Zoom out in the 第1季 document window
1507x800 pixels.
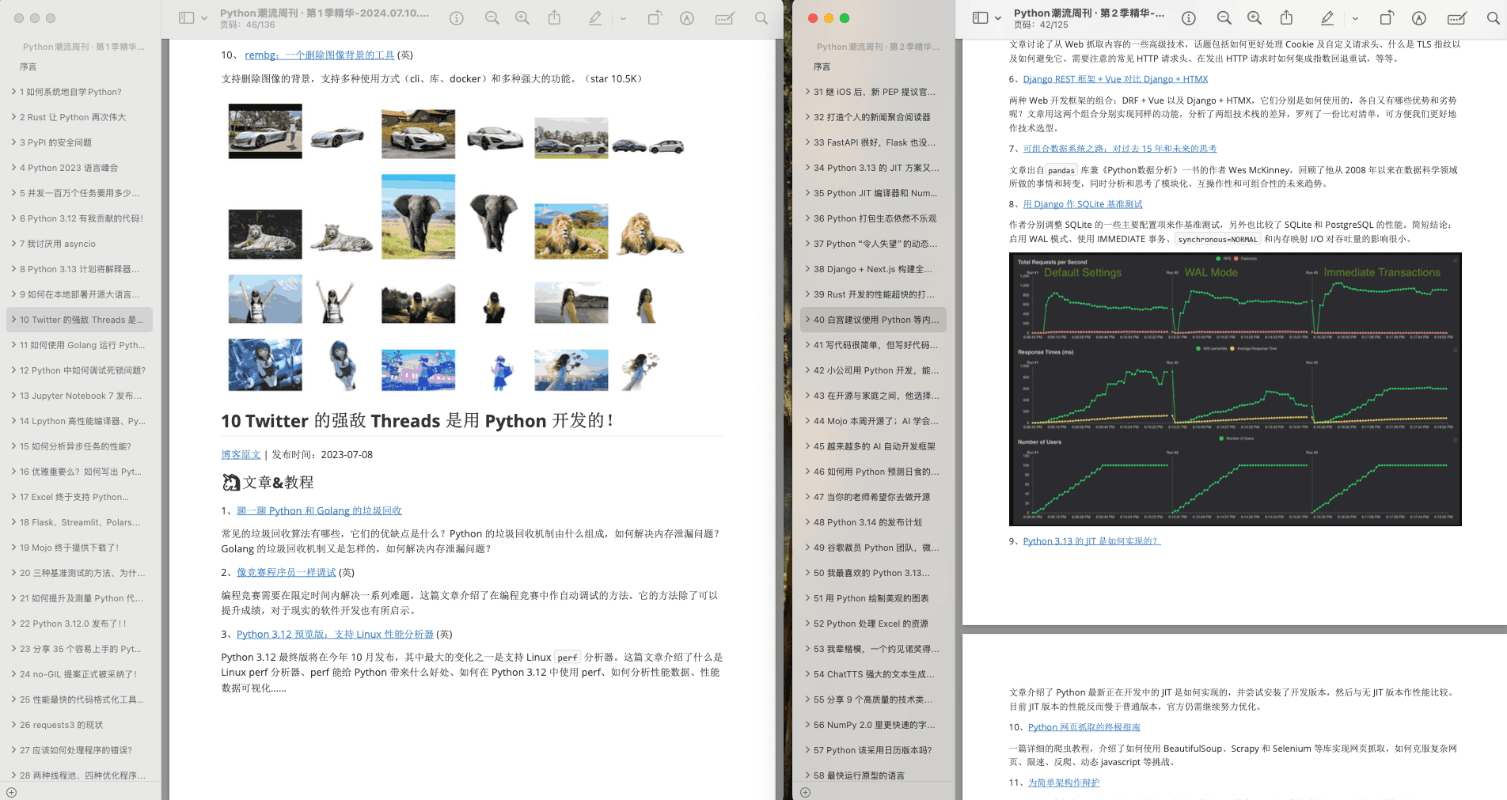pos(491,18)
